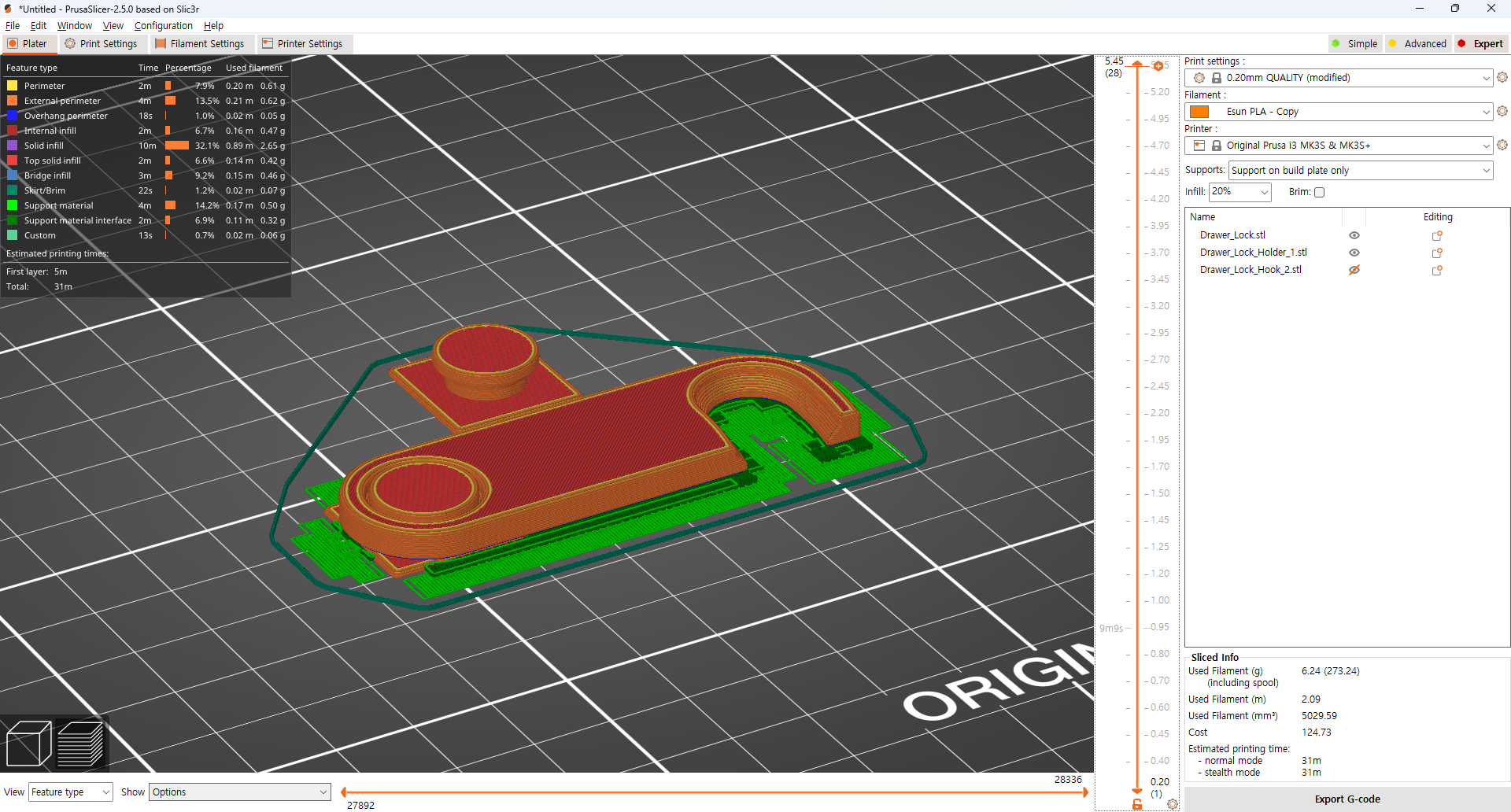
Task: Open editing icon for Drawer_Lock_Holder_1.stl
Action: [1437, 253]
